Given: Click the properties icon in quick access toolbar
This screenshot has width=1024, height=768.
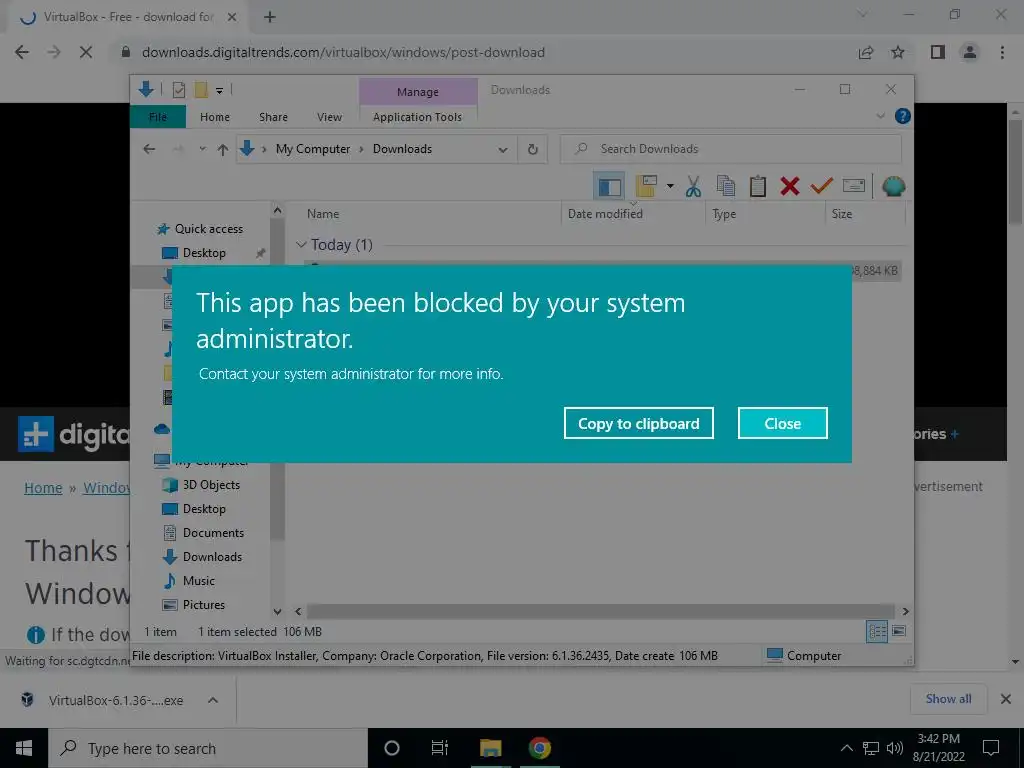Looking at the screenshot, I should click(x=178, y=90).
